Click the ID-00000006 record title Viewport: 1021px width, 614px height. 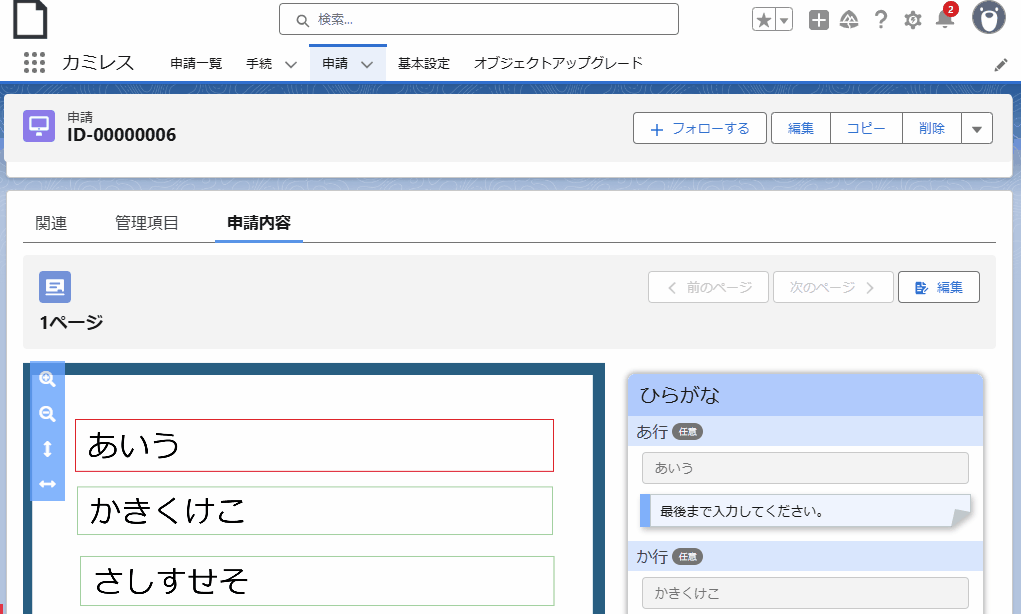pyautogui.click(x=122, y=135)
